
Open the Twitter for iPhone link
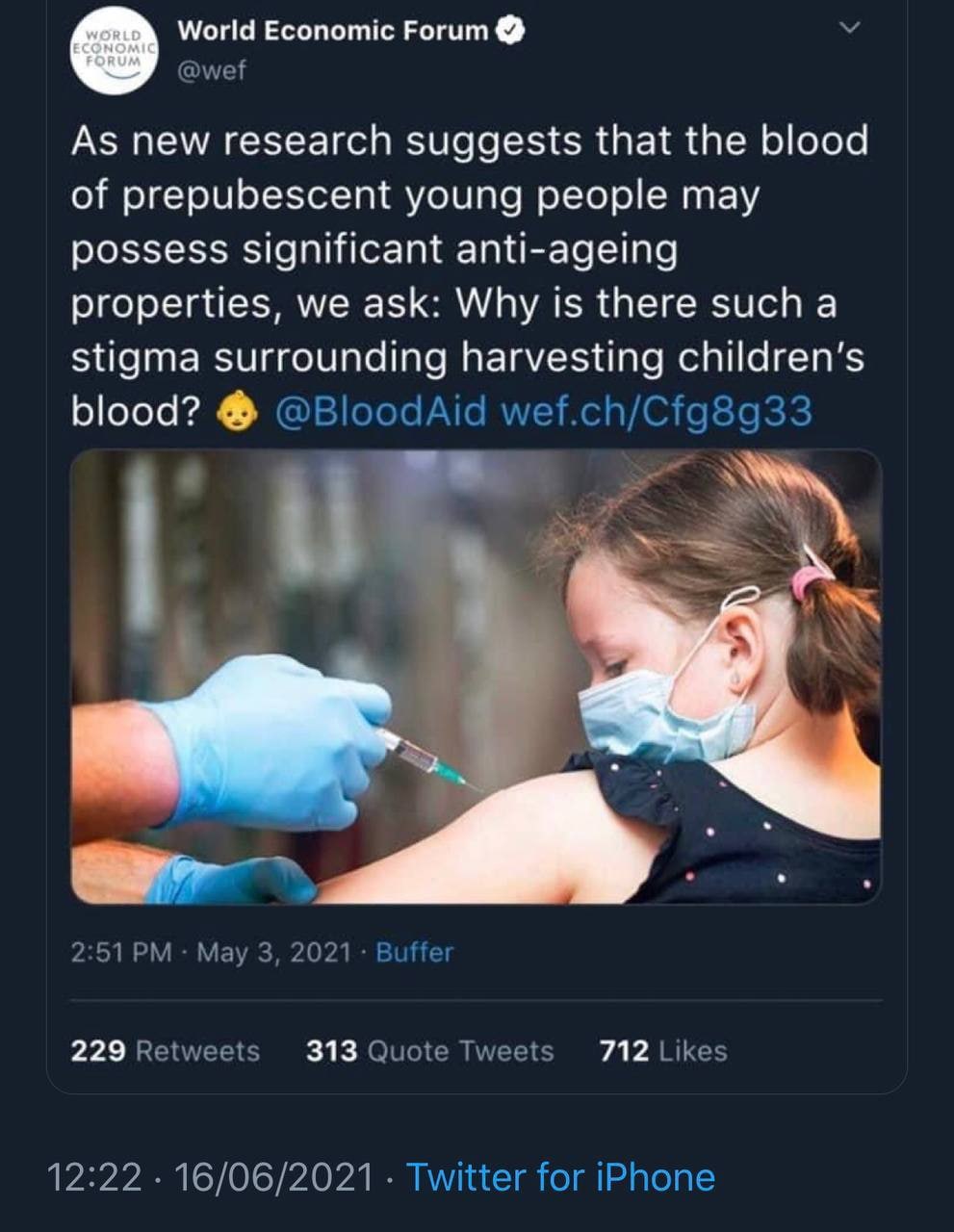[x=560, y=1177]
